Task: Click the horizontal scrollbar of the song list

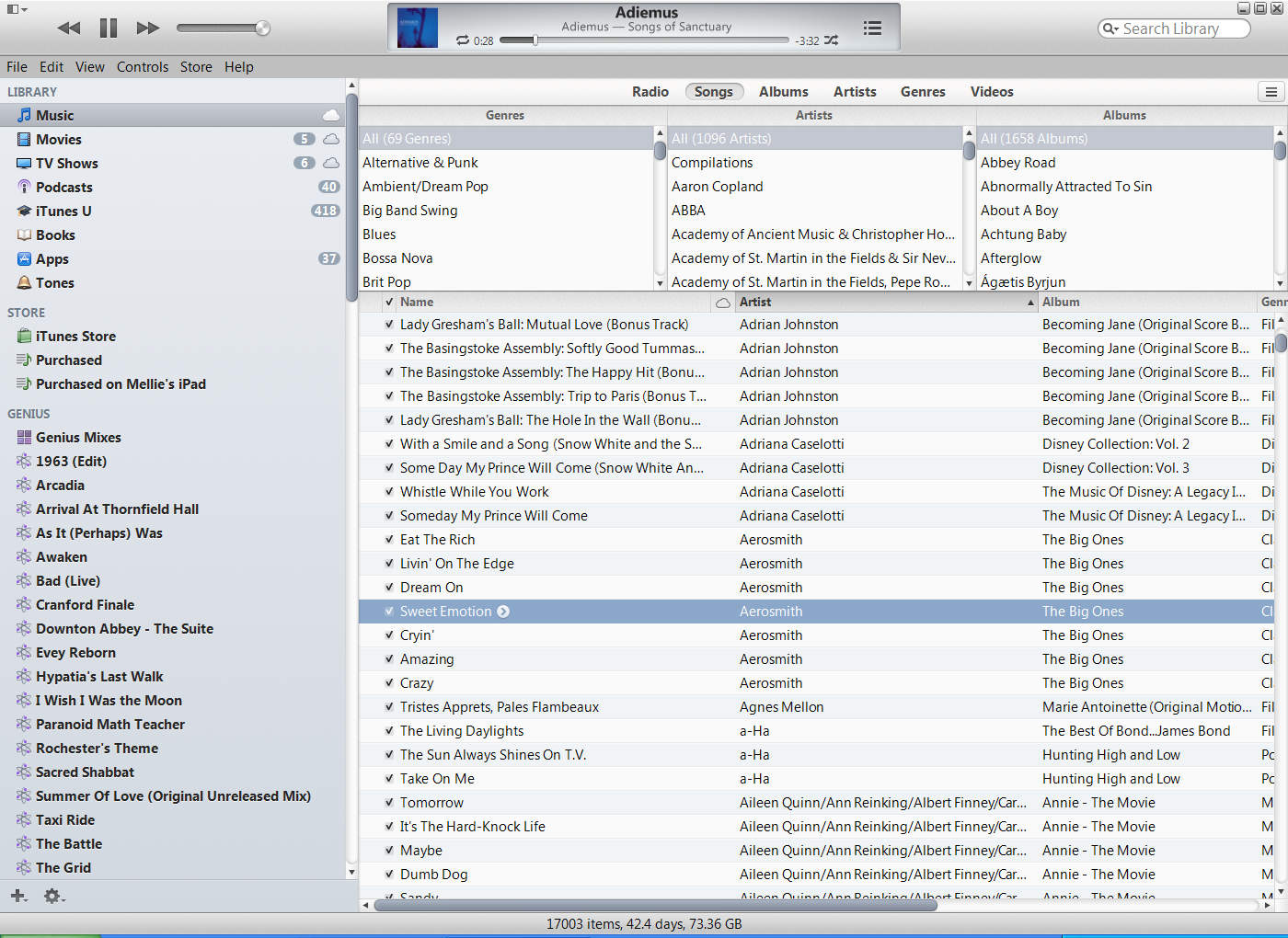Action: [655, 906]
